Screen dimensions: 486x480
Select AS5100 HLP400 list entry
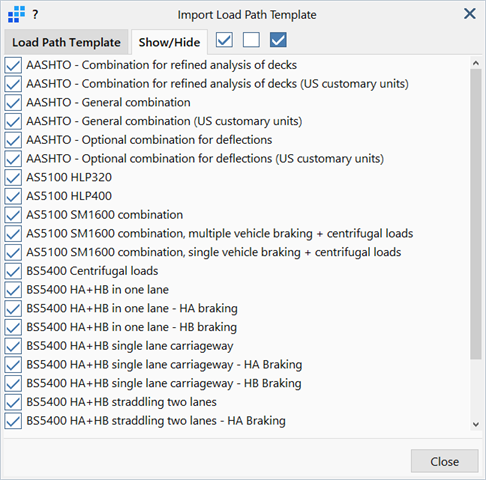[69, 196]
